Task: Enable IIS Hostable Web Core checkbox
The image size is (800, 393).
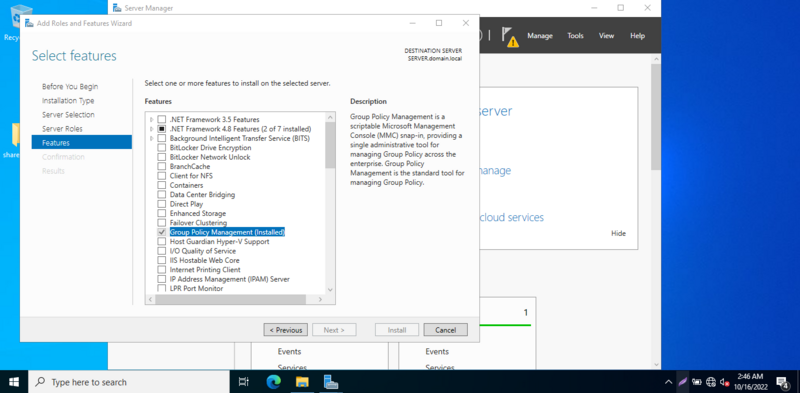Action: tap(162, 260)
